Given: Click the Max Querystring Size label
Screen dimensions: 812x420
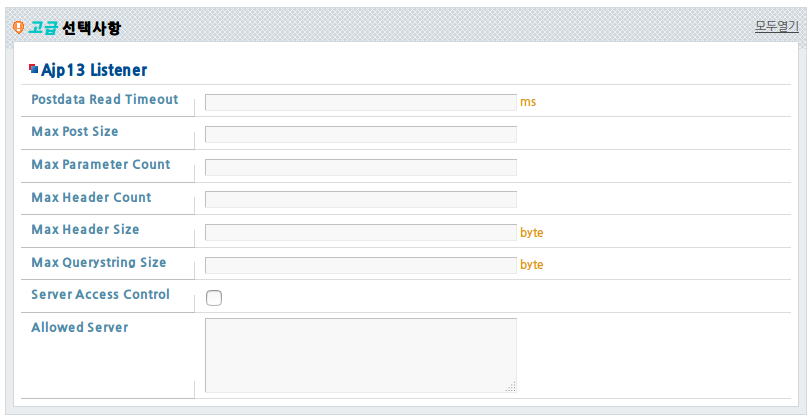Looking at the screenshot, I should 99,263.
